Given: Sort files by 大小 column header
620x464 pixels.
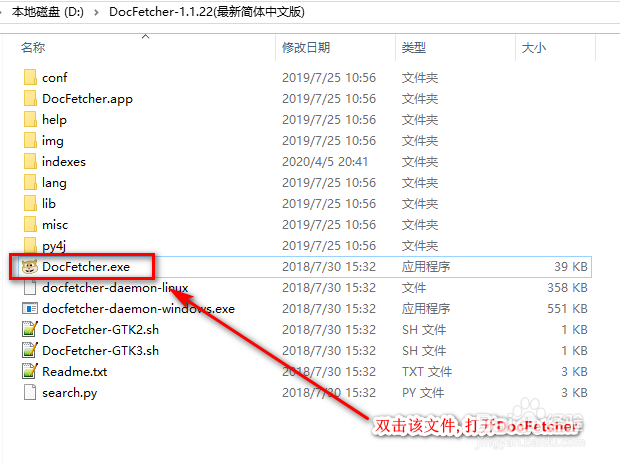Looking at the screenshot, I should pos(534,48).
